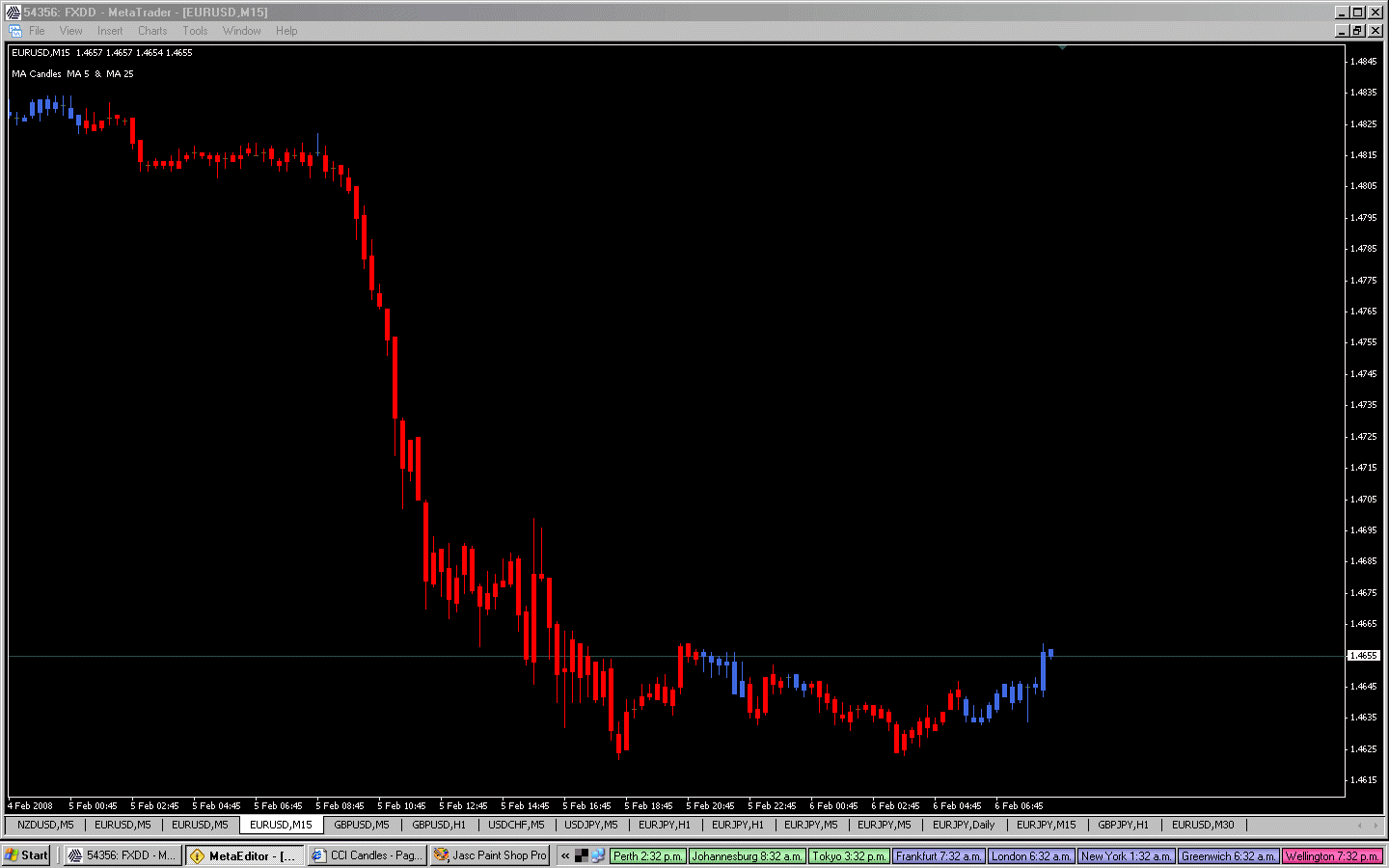The height and width of the screenshot is (868, 1389).
Task: Click the 1.4655 price marker on the axis
Action: click(1363, 655)
